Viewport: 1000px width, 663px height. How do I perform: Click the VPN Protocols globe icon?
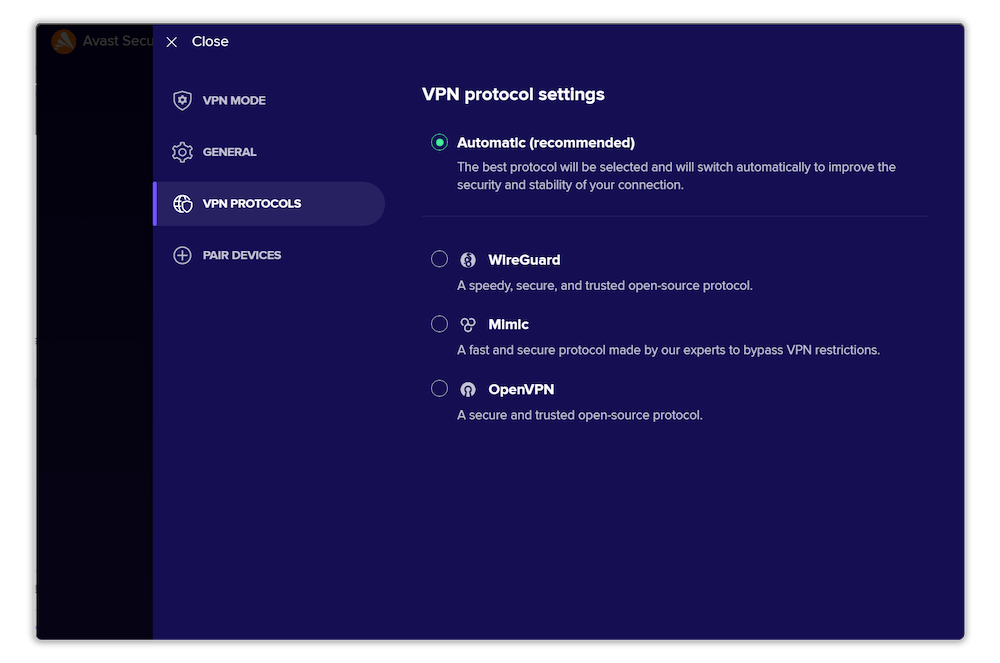pos(182,203)
